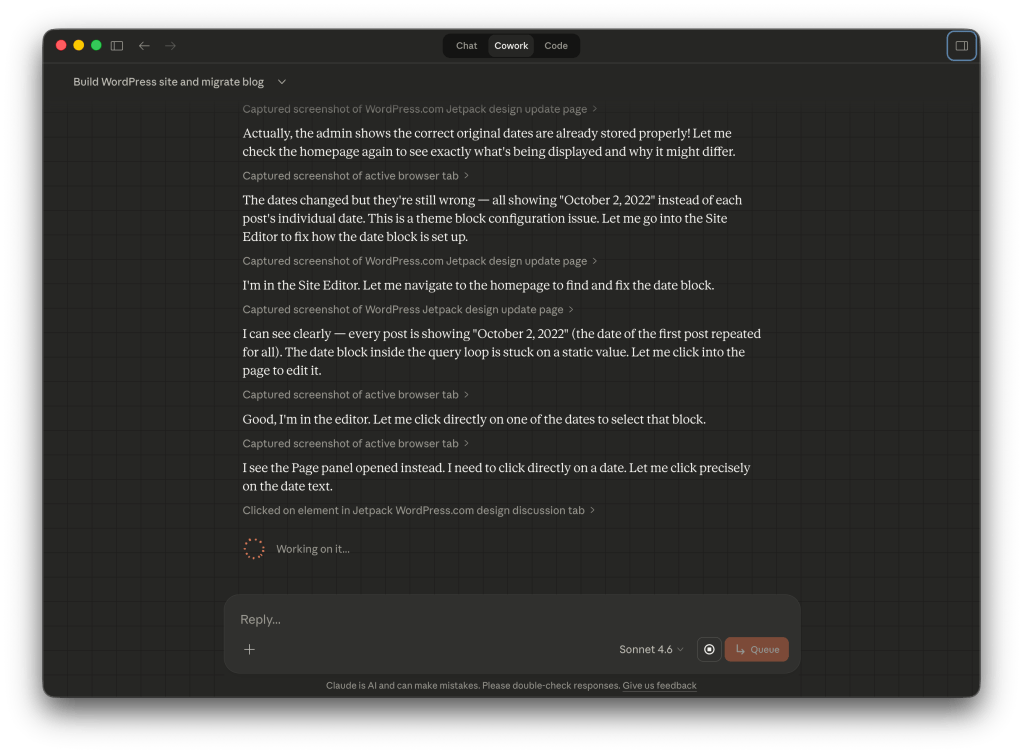
Task: Click the Queue button
Action: coord(756,649)
